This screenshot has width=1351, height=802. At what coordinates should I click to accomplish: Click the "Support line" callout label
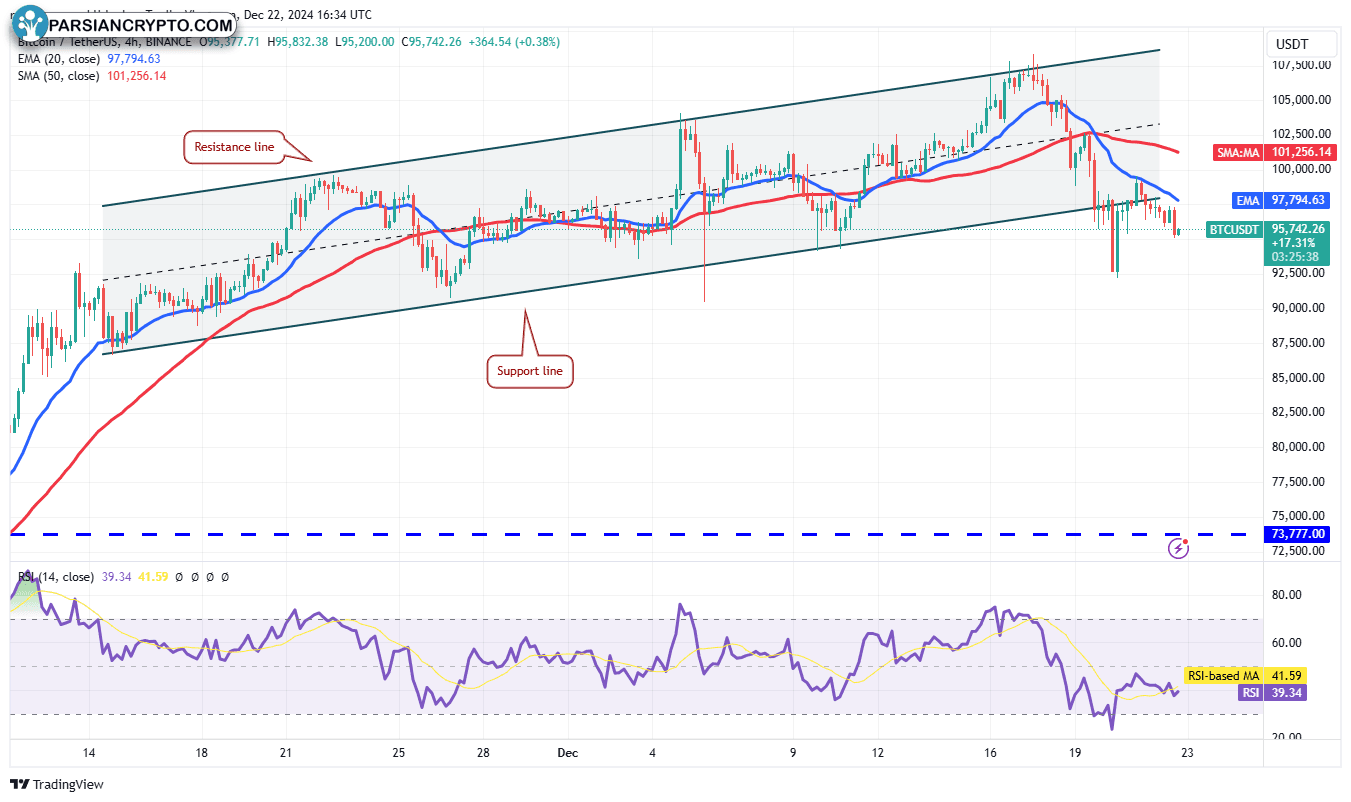coord(530,371)
